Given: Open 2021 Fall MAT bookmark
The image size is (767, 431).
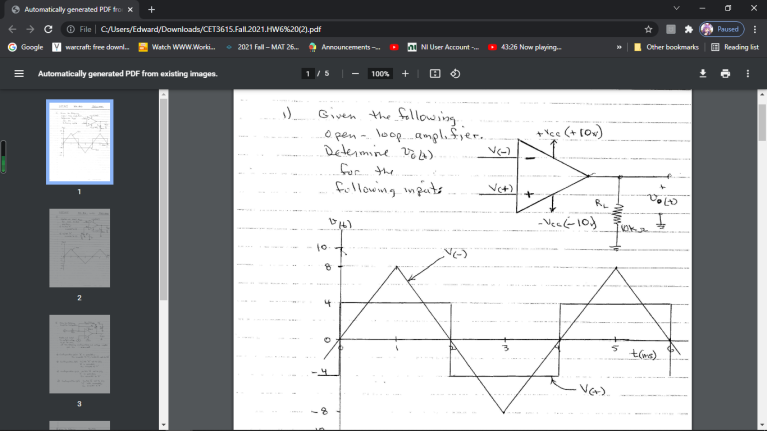Looking at the screenshot, I should click(263, 47).
